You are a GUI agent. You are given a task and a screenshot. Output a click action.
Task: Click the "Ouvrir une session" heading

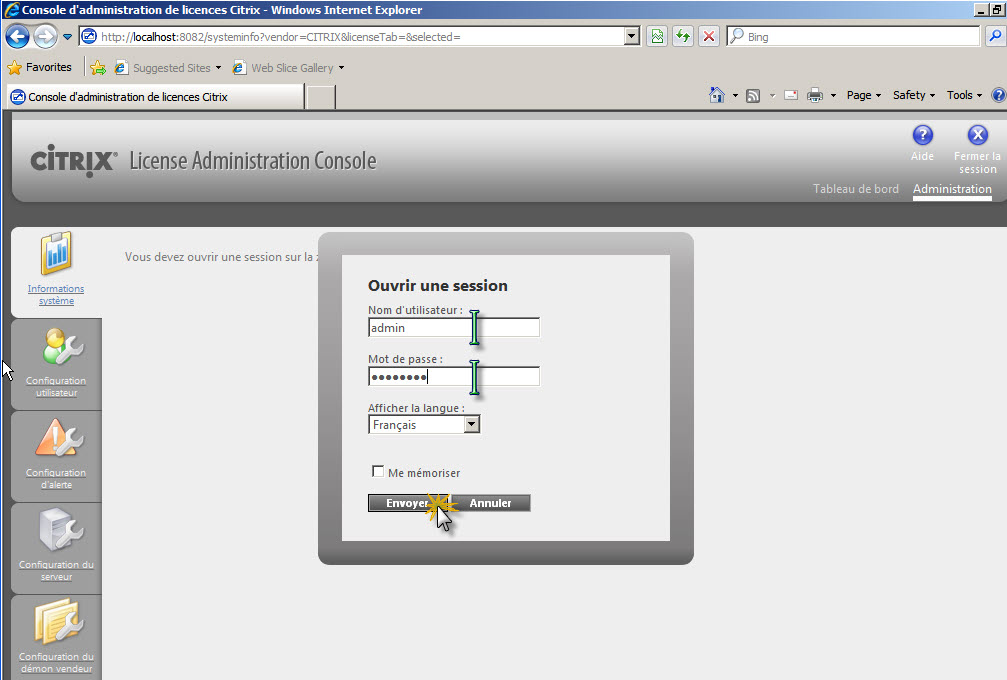coord(437,286)
